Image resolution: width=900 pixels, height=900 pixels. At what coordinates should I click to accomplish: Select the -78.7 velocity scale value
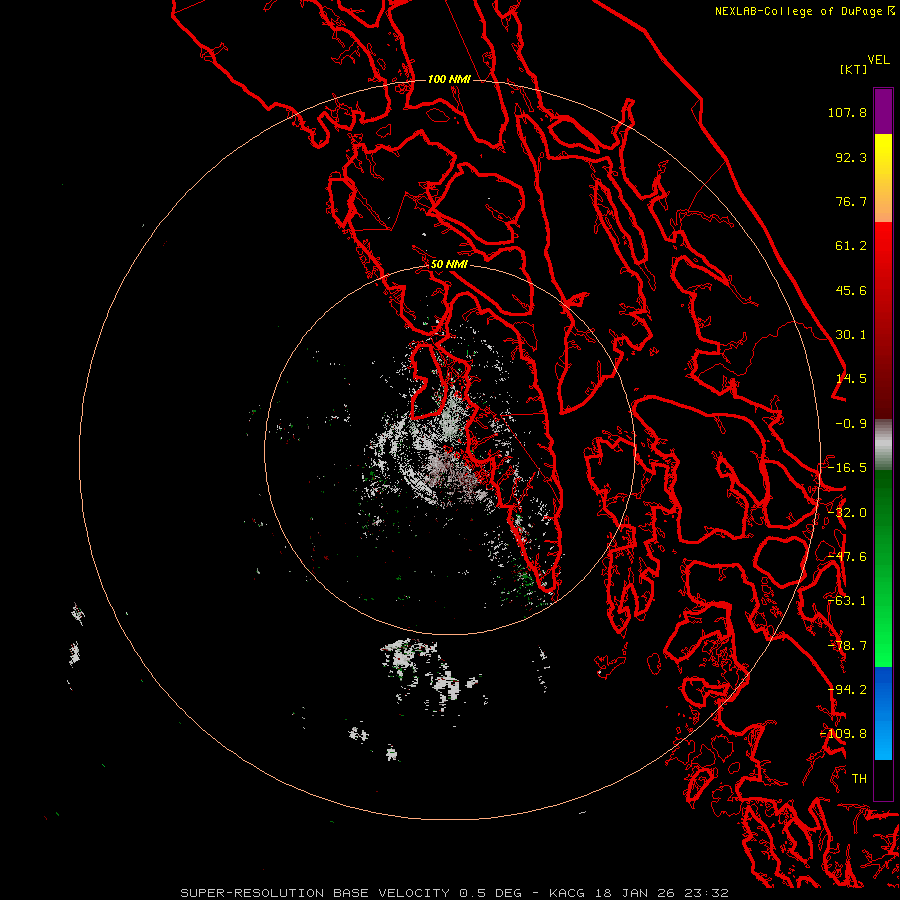pyautogui.click(x=847, y=646)
